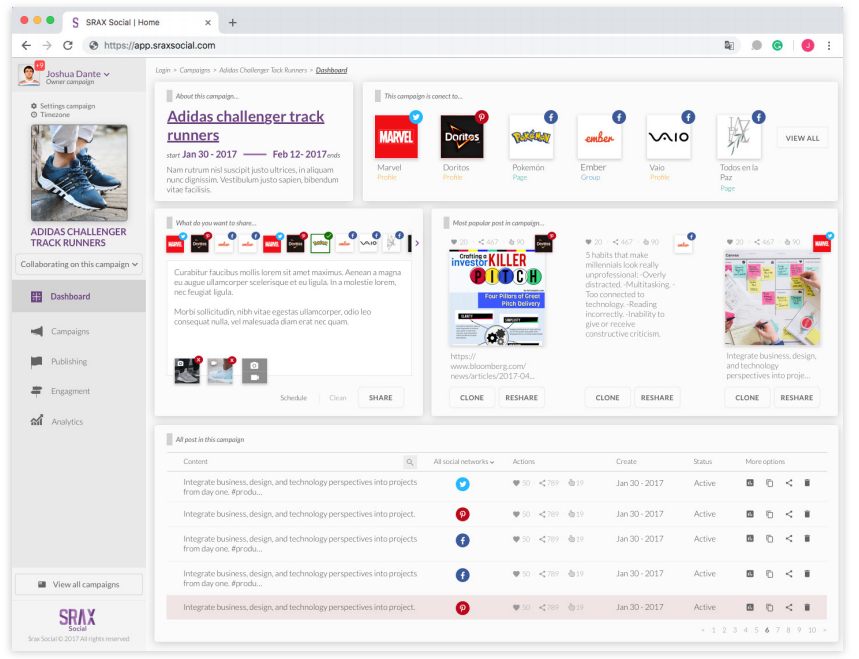The height and width of the screenshot is (659, 859).
Task: Open the Adidas challenger track runners title link
Action: [x=246, y=125]
